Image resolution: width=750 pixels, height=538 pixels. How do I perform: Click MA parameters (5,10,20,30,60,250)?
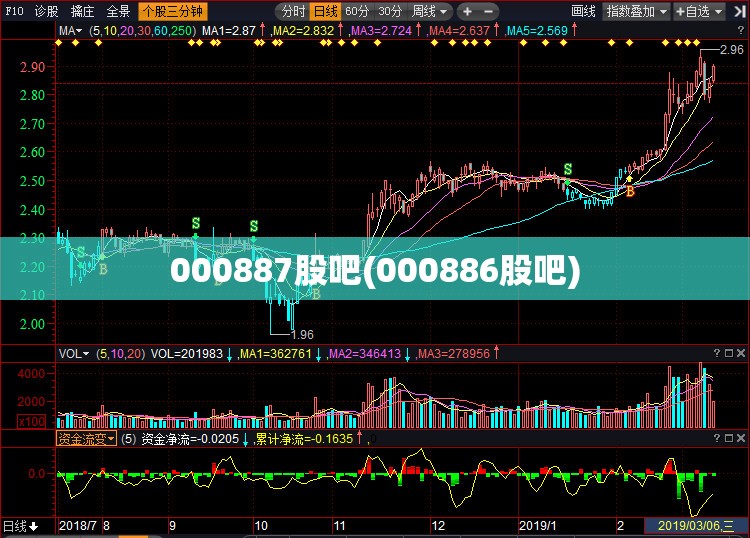(x=143, y=31)
